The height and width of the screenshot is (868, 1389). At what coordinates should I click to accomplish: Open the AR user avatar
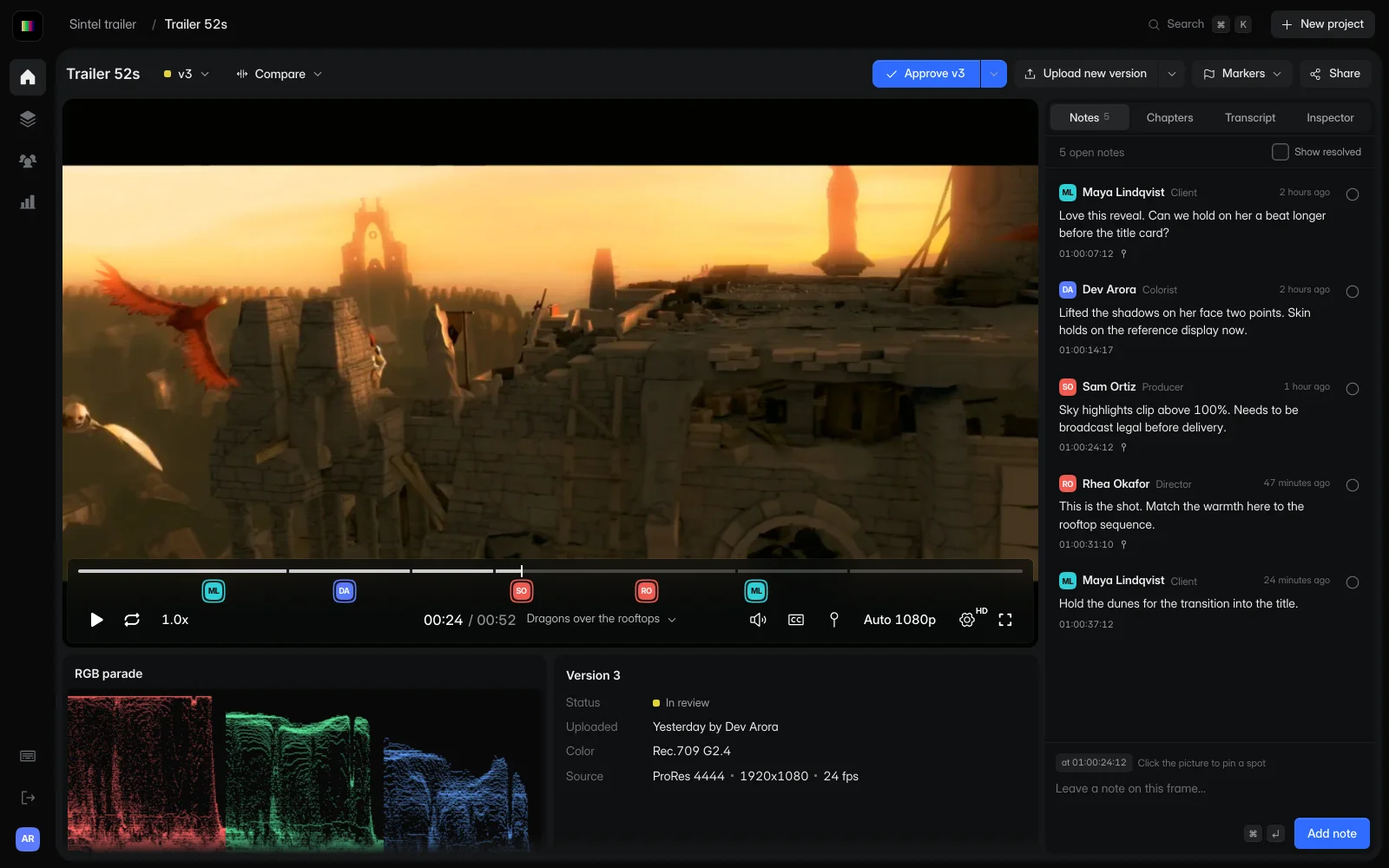[x=28, y=839]
